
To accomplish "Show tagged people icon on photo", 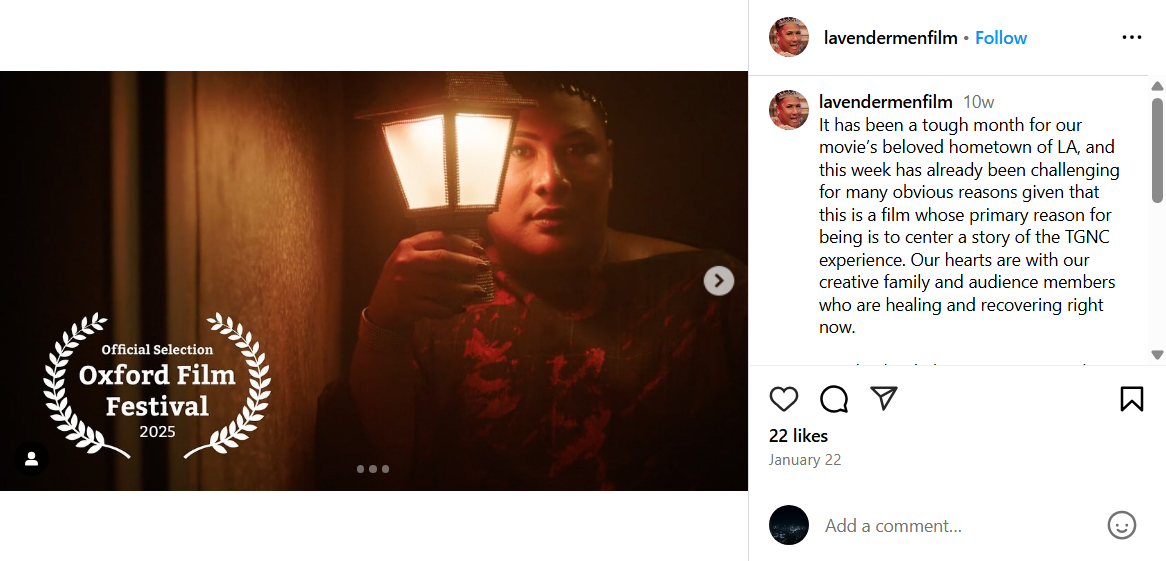I will (x=31, y=458).
